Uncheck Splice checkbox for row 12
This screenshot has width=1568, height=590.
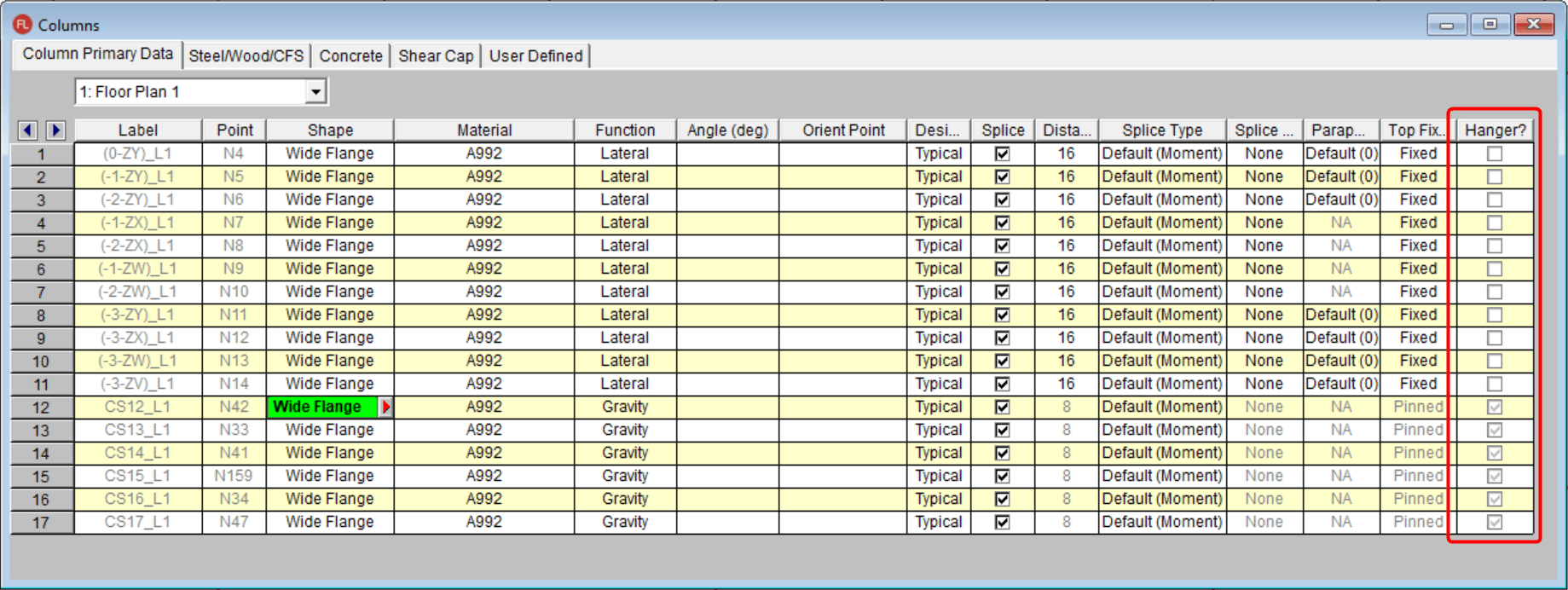pos(1003,408)
